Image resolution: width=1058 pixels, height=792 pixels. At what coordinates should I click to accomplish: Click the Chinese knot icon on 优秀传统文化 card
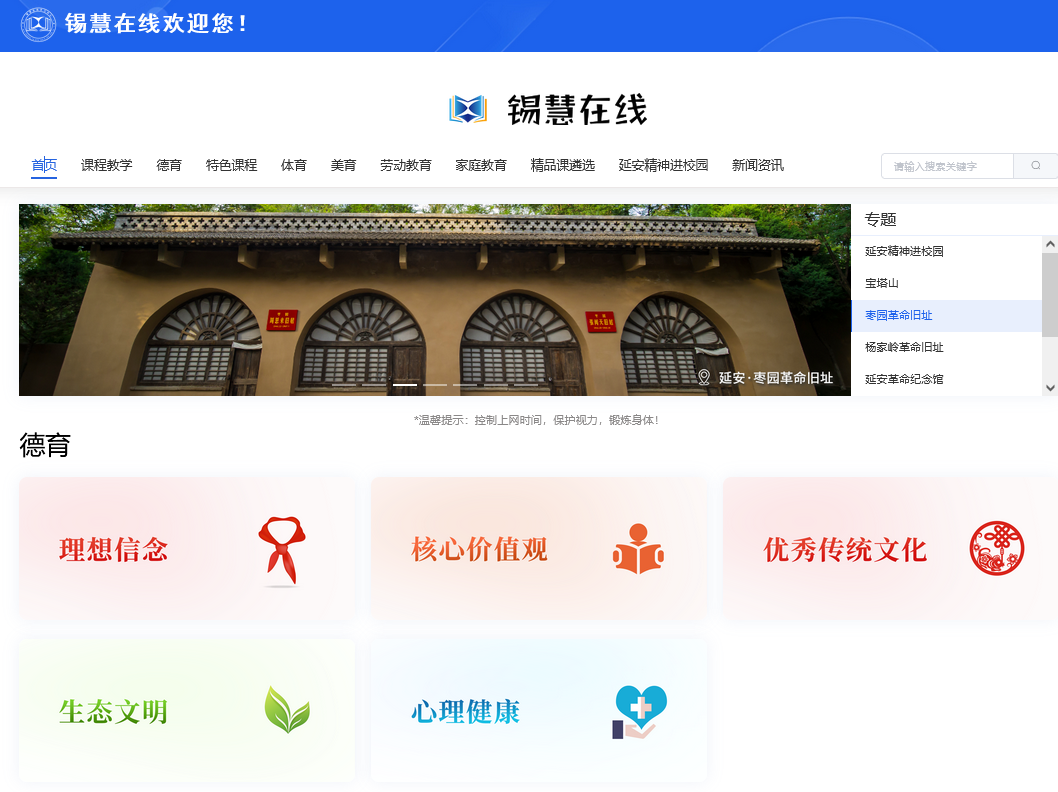[x=996, y=549]
